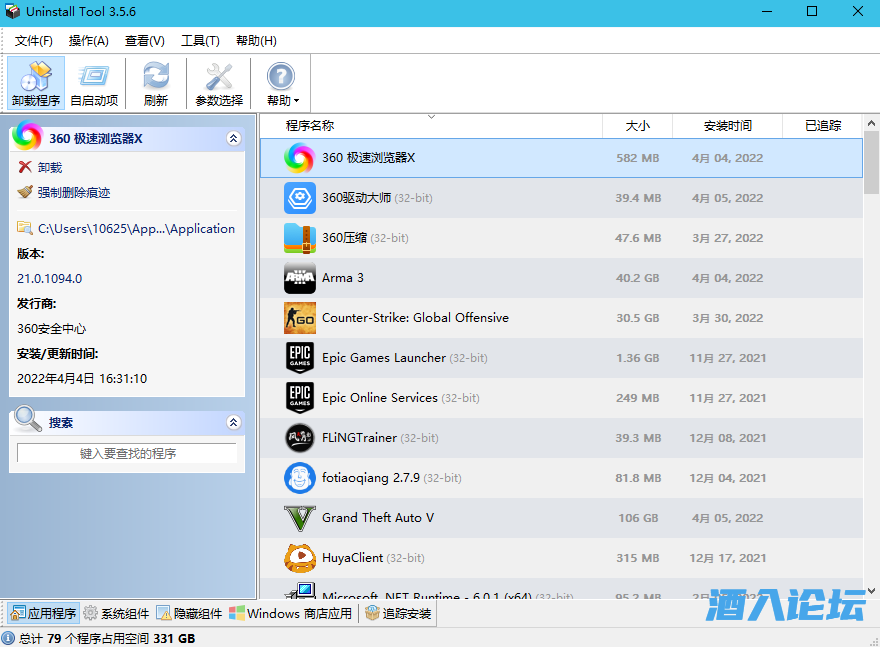Open the 工具(T) menu

[199, 41]
